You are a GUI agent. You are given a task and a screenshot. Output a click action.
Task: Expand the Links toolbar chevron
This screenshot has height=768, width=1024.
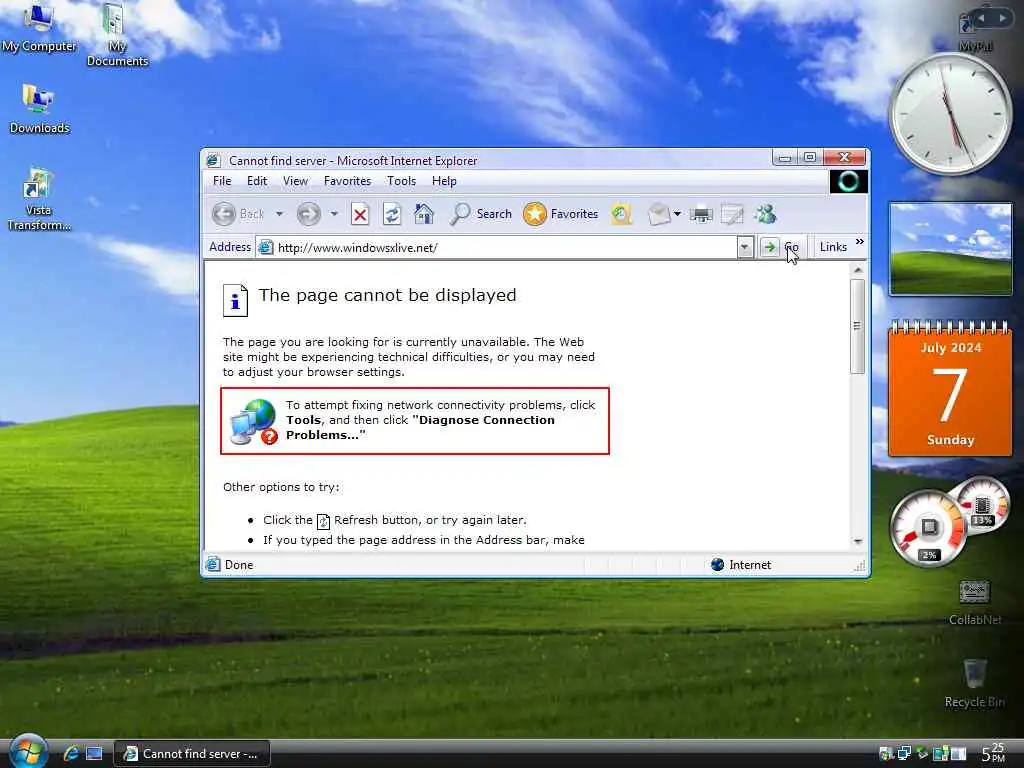point(859,242)
